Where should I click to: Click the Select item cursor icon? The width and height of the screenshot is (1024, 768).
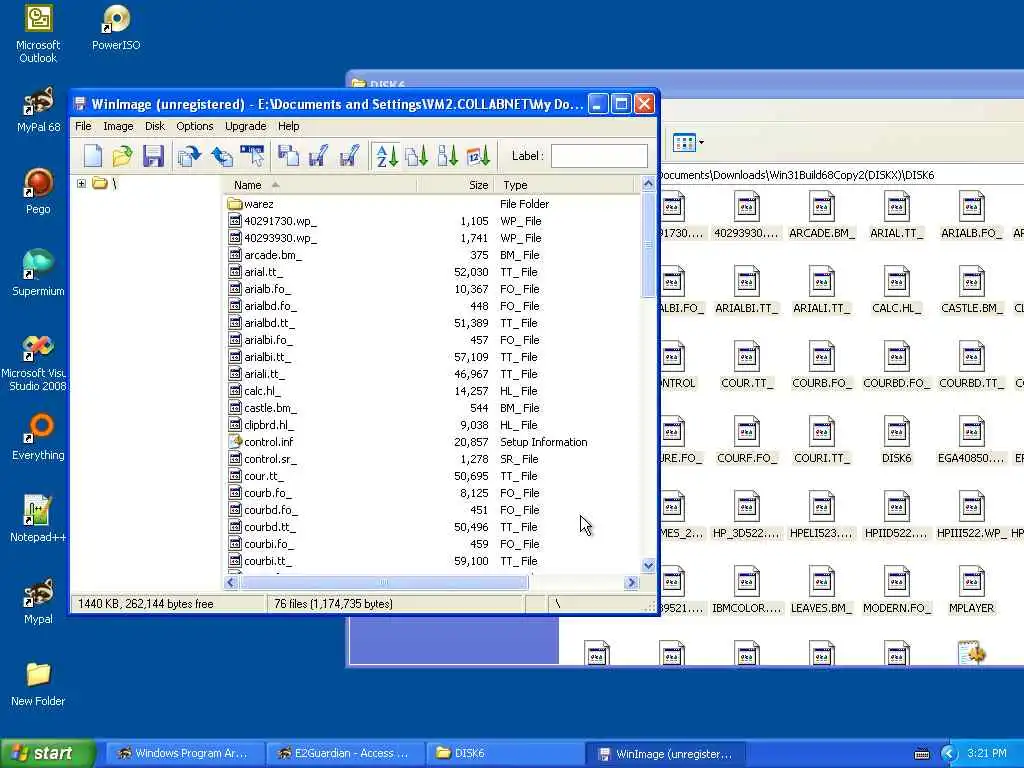tap(253, 156)
